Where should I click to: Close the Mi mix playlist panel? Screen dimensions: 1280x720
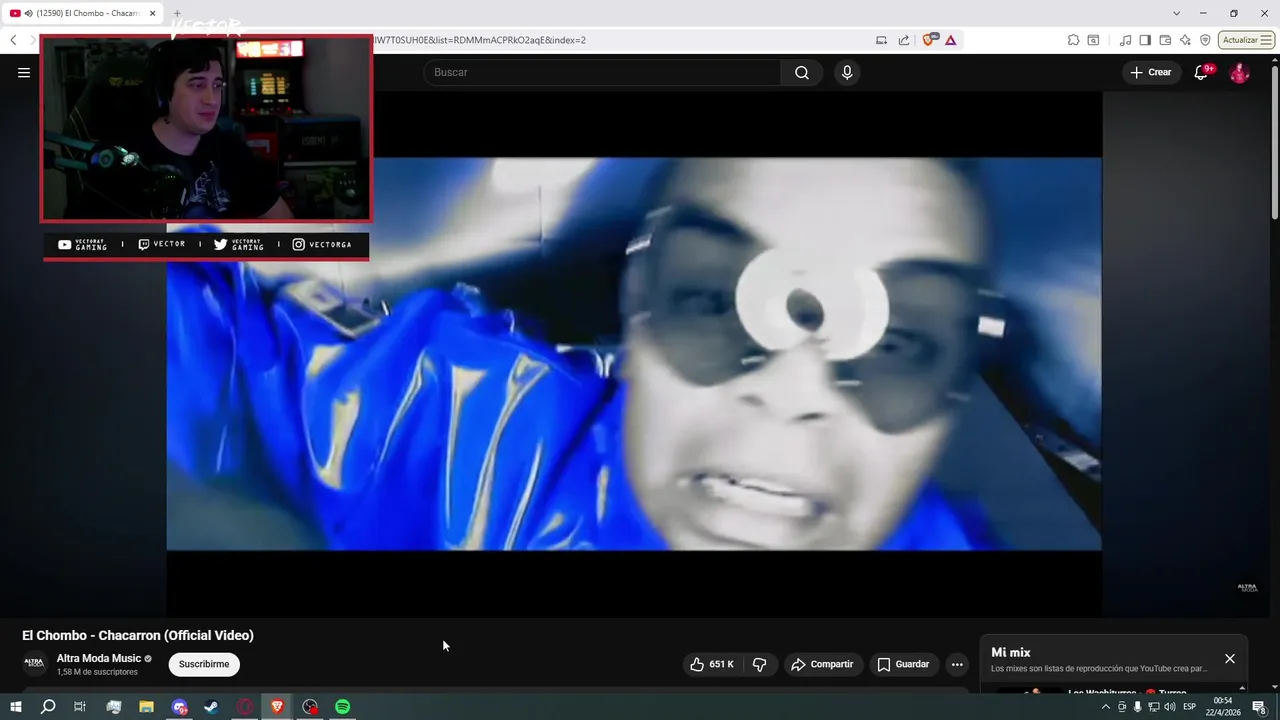[1230, 659]
